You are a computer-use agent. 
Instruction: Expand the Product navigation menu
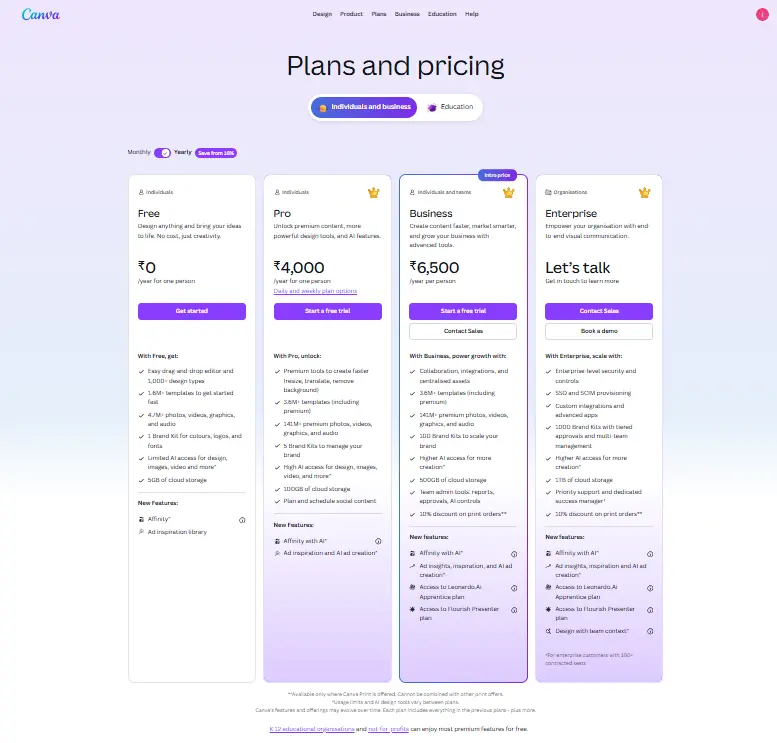coord(351,14)
